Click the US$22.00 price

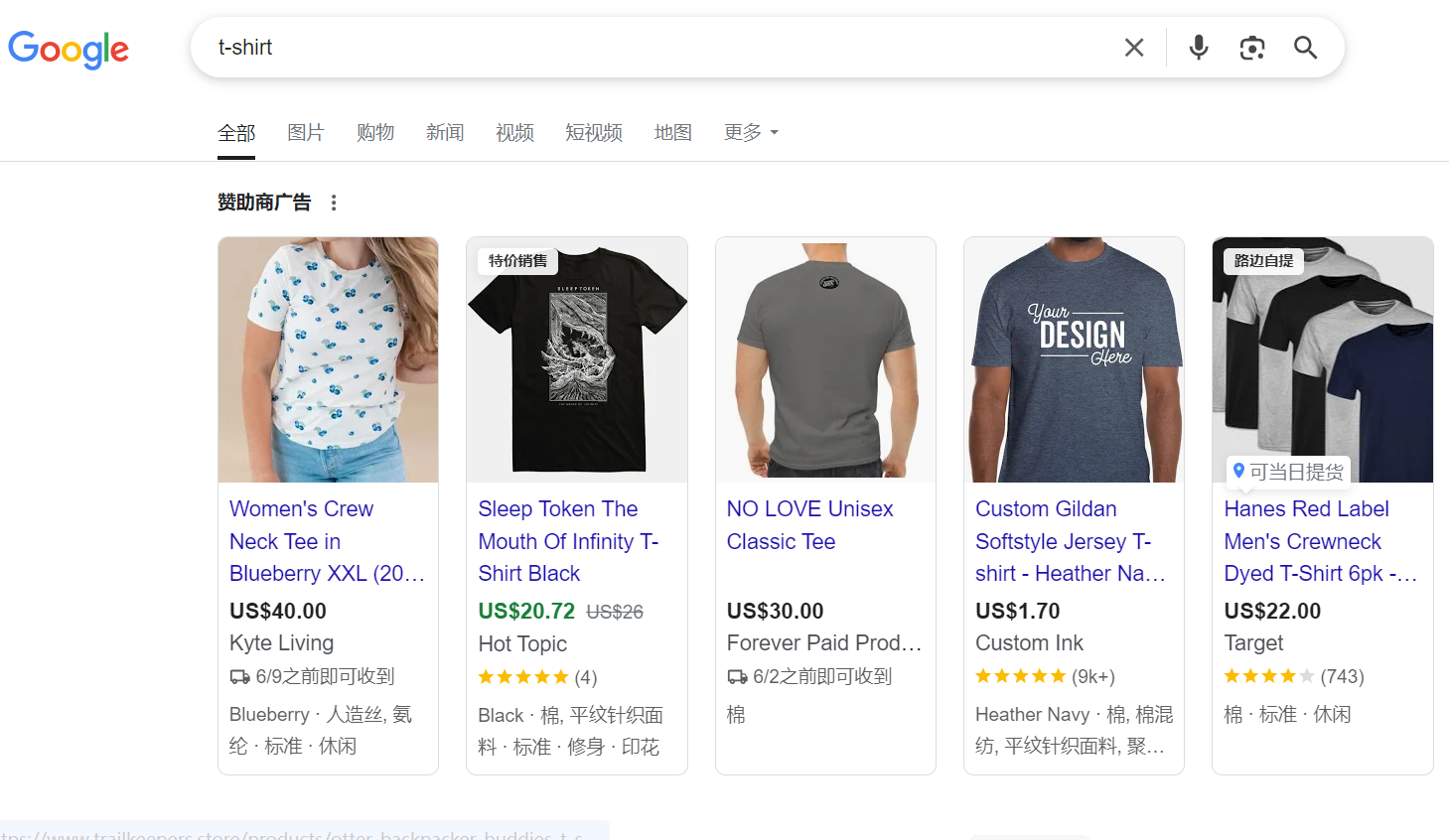click(1272, 611)
